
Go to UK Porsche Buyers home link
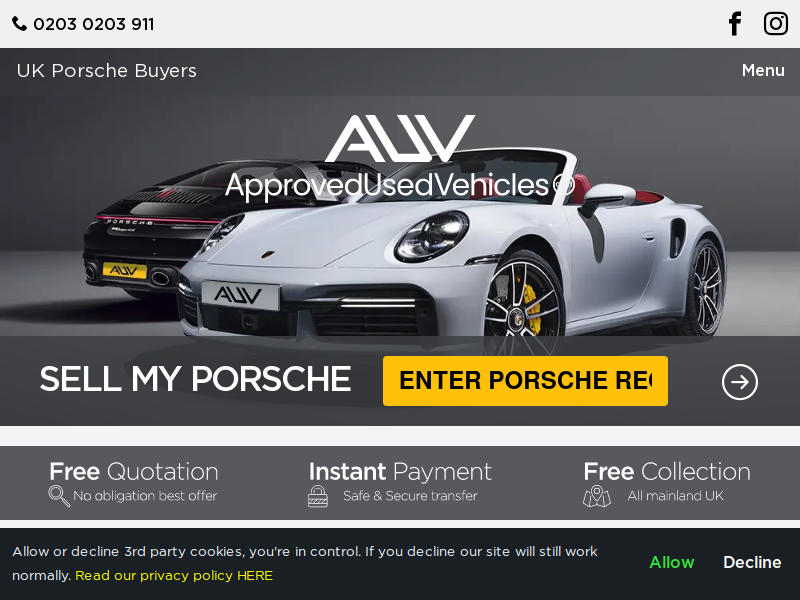[x=106, y=71]
